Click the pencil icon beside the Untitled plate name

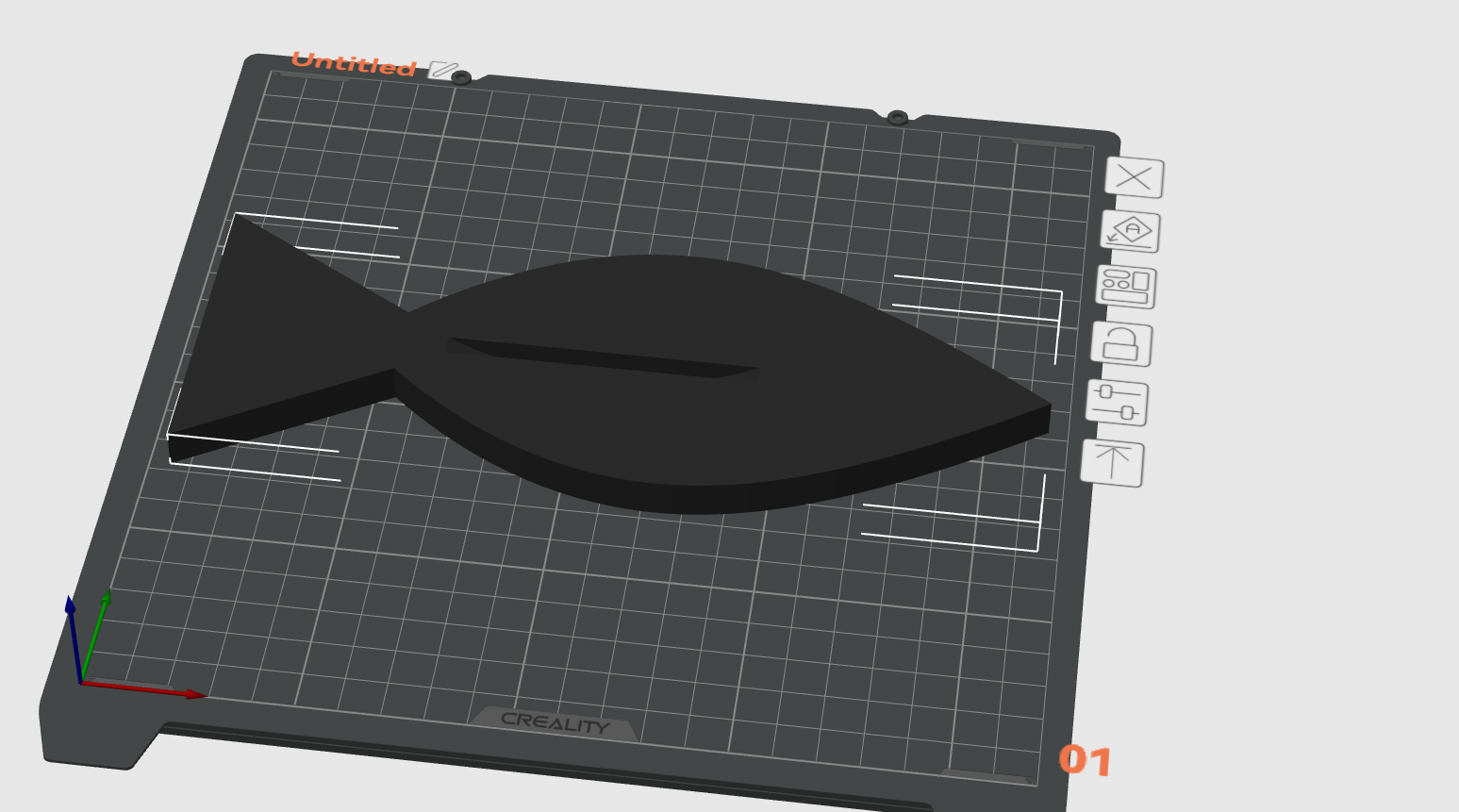(x=441, y=70)
